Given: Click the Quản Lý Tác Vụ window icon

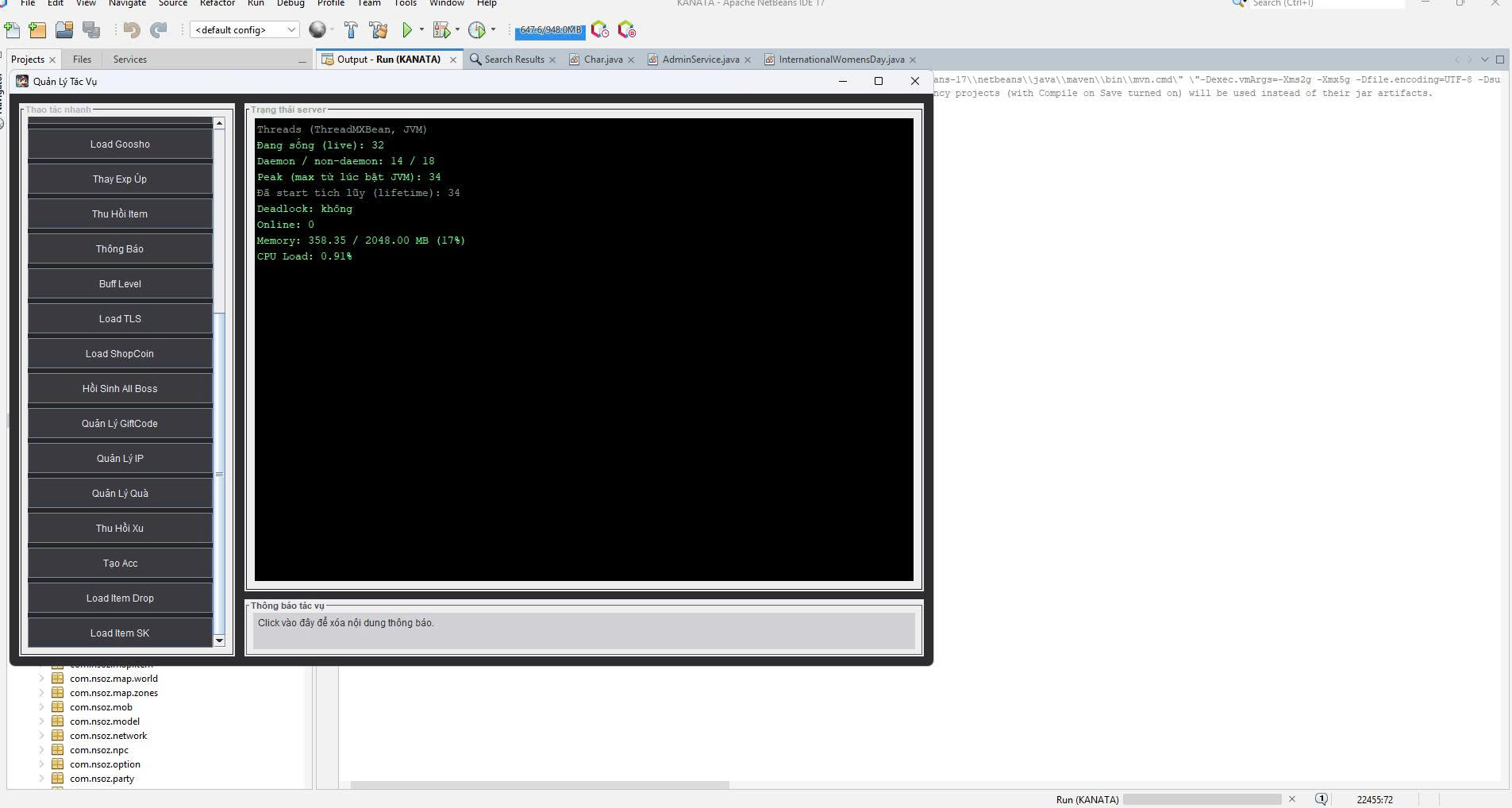Looking at the screenshot, I should click(22, 81).
